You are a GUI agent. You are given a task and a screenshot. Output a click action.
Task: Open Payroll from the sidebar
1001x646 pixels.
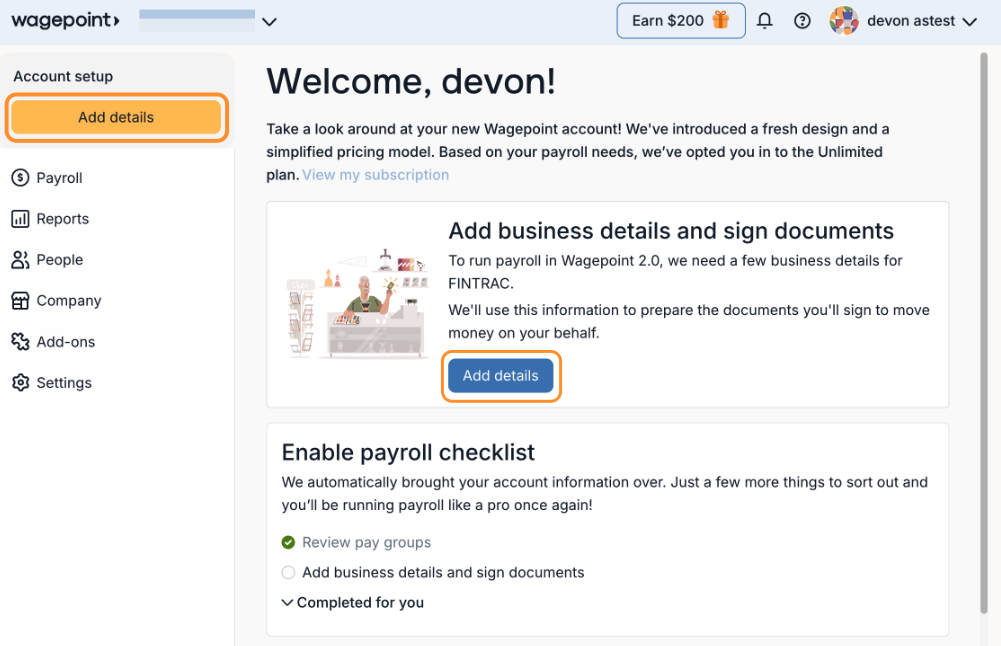(47, 177)
